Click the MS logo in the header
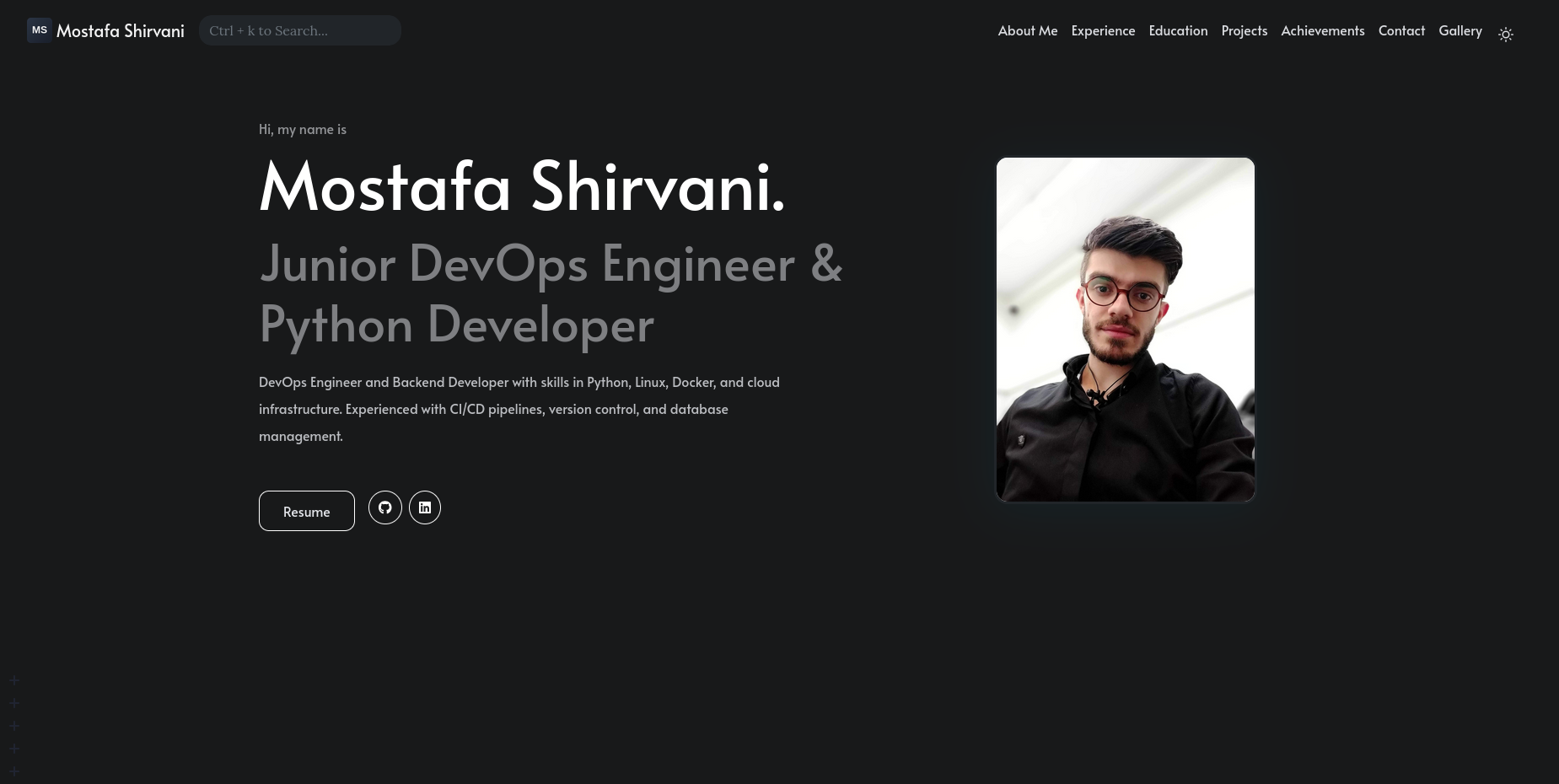This screenshot has width=1559, height=784. click(39, 30)
